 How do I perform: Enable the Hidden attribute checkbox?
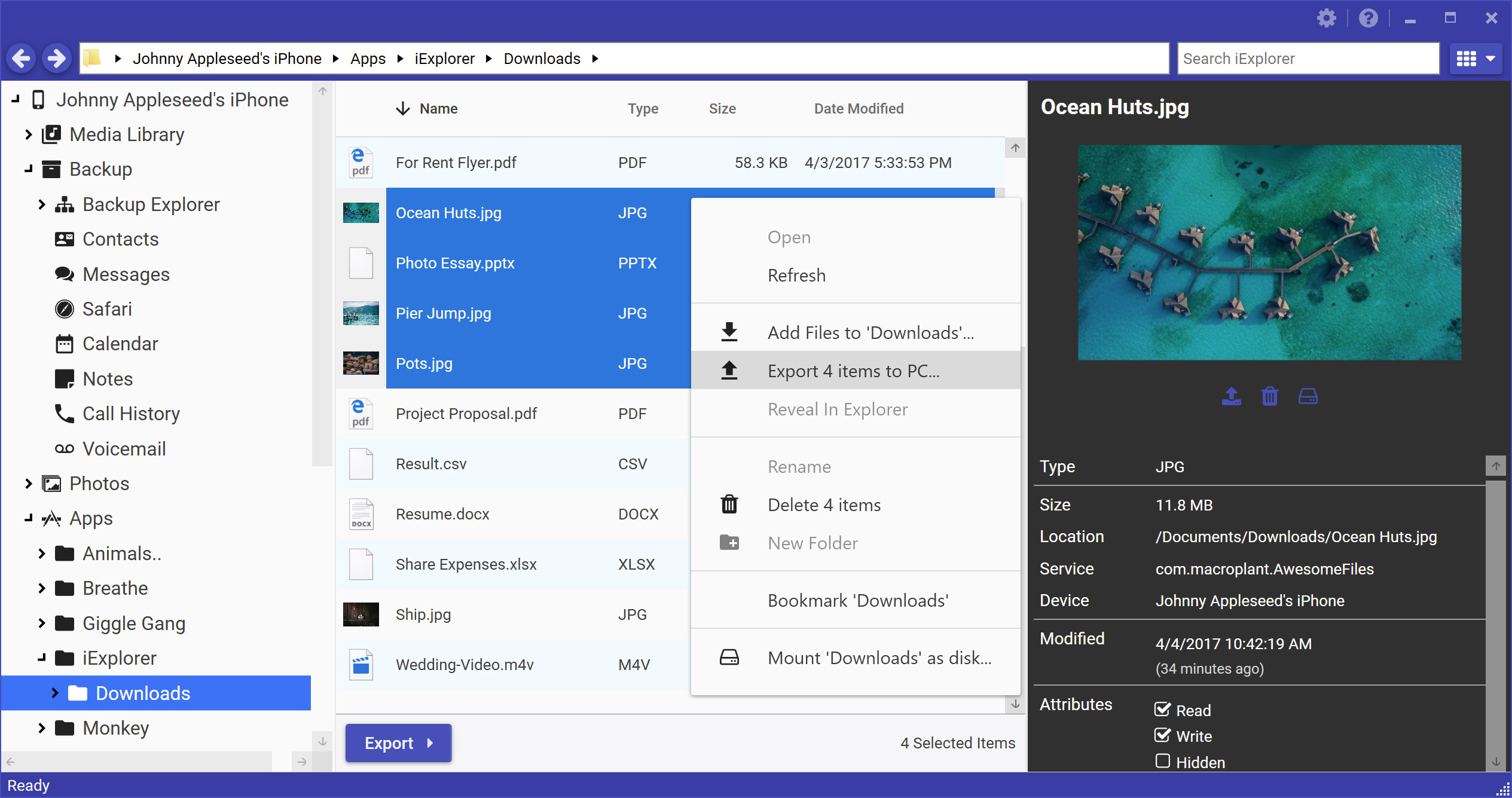click(1162, 761)
